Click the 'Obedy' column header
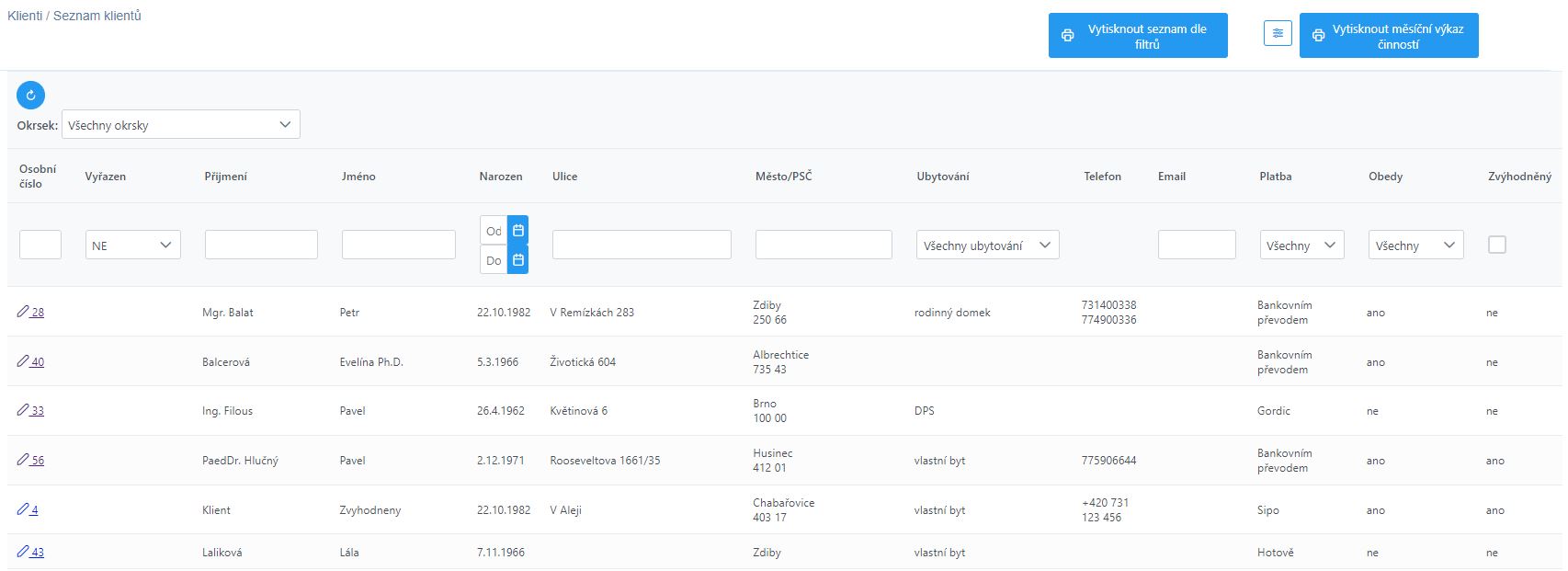The height and width of the screenshot is (571, 1568). [x=1385, y=177]
